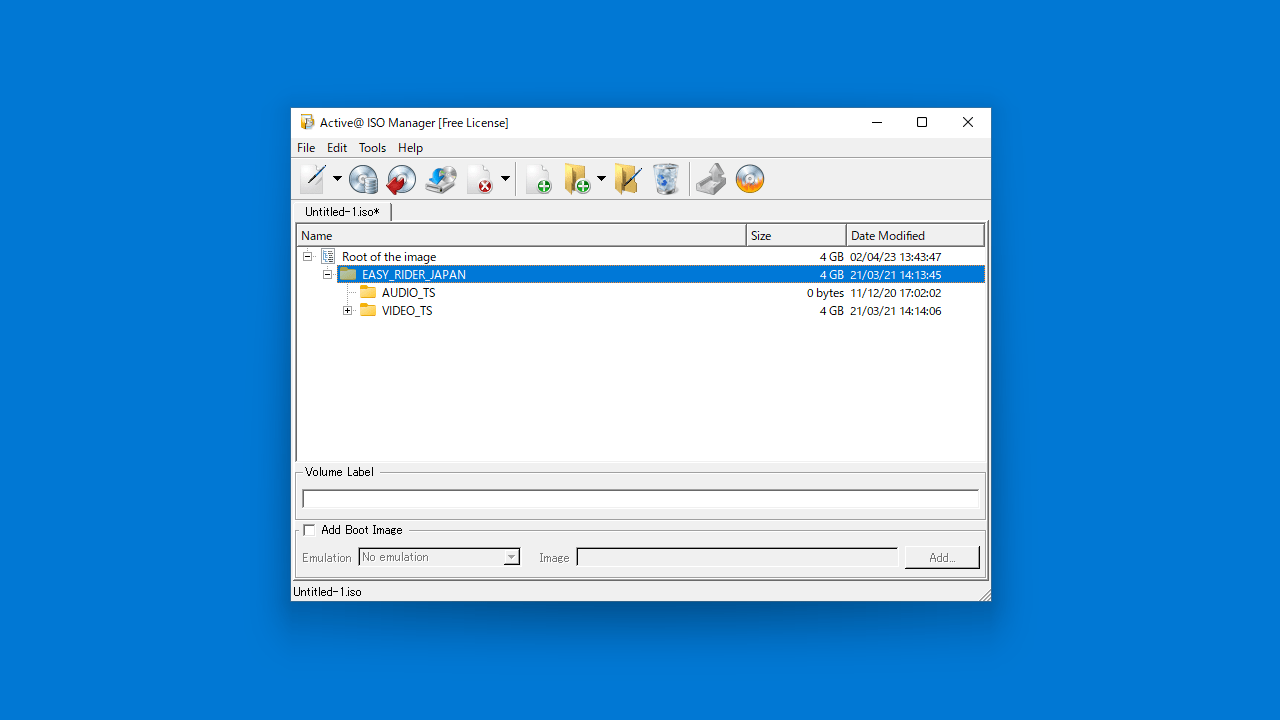
Task: Click the add file icon with green plus
Action: [x=539, y=179]
